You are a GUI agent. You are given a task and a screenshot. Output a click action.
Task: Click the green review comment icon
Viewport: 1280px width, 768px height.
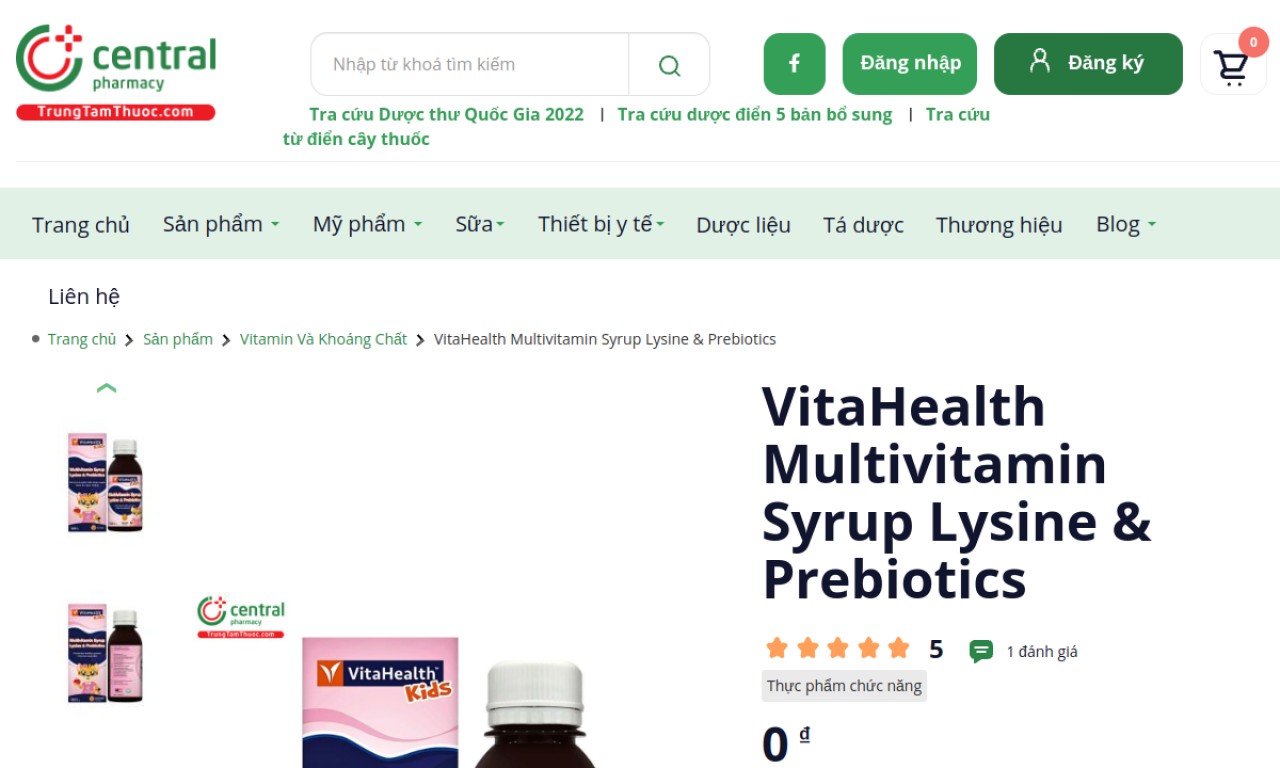click(981, 651)
